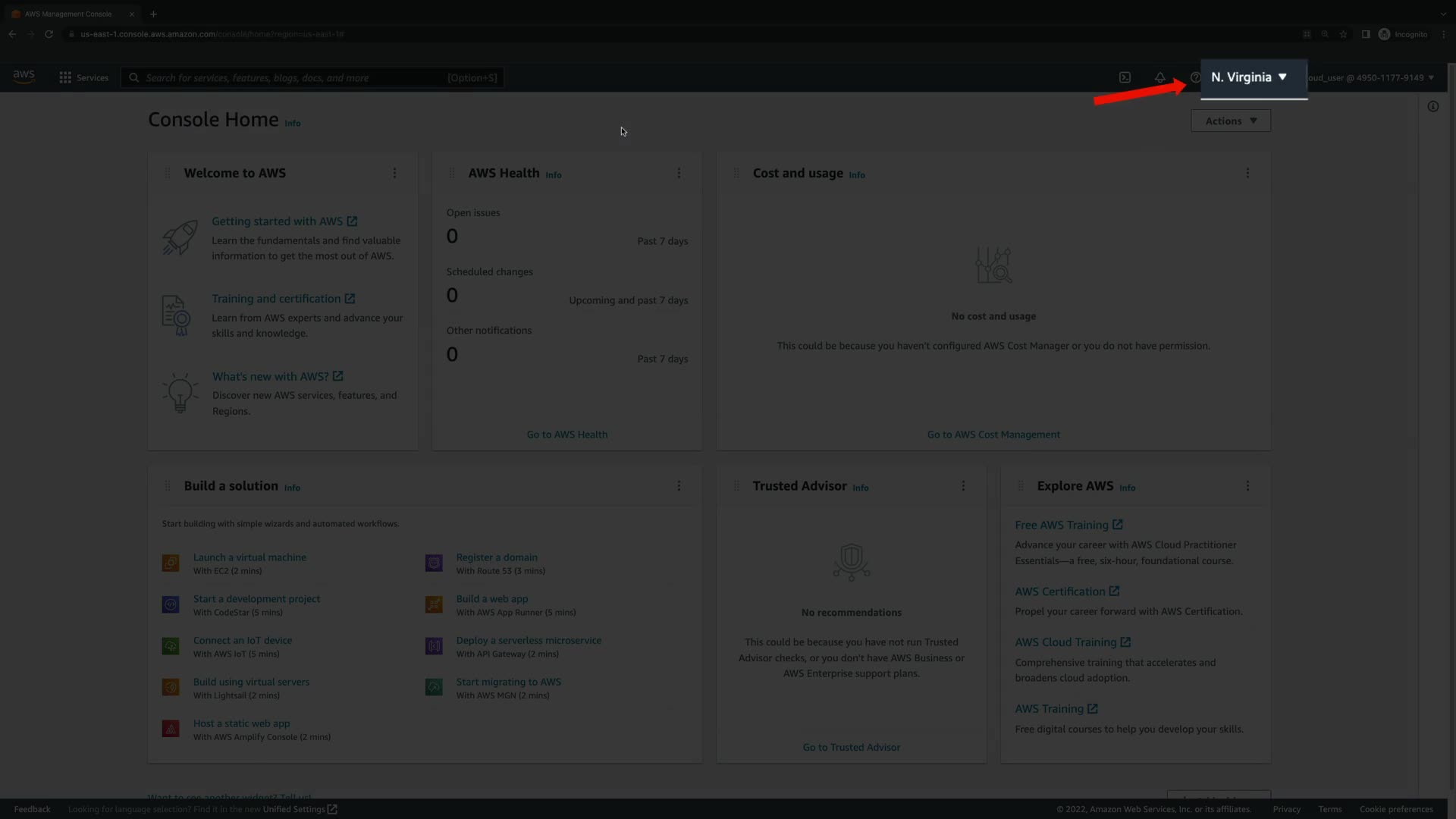Click the info panel icon at right edge
The width and height of the screenshot is (1456, 819).
click(x=1432, y=106)
